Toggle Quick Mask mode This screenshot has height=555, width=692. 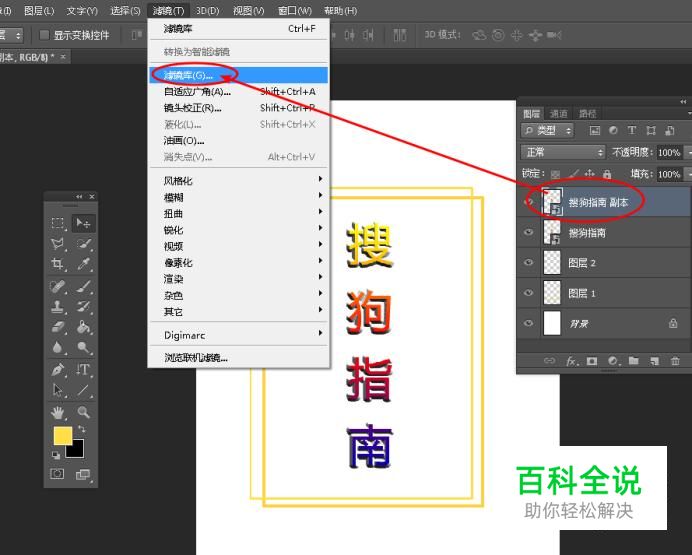tap(57, 474)
